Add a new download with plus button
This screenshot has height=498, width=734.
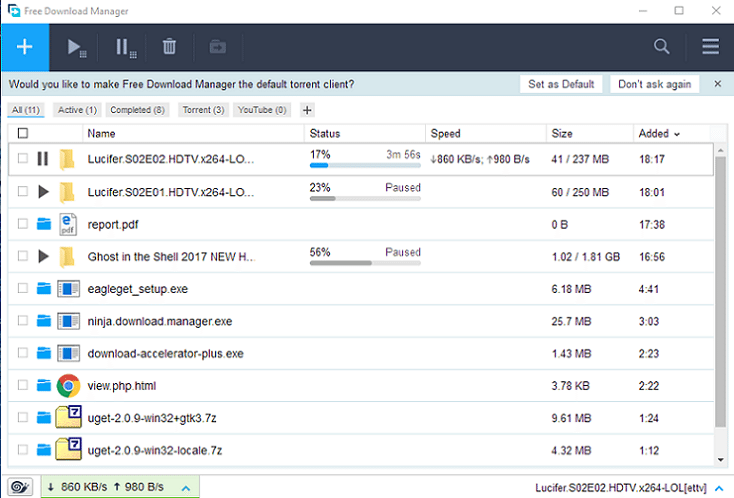25,47
